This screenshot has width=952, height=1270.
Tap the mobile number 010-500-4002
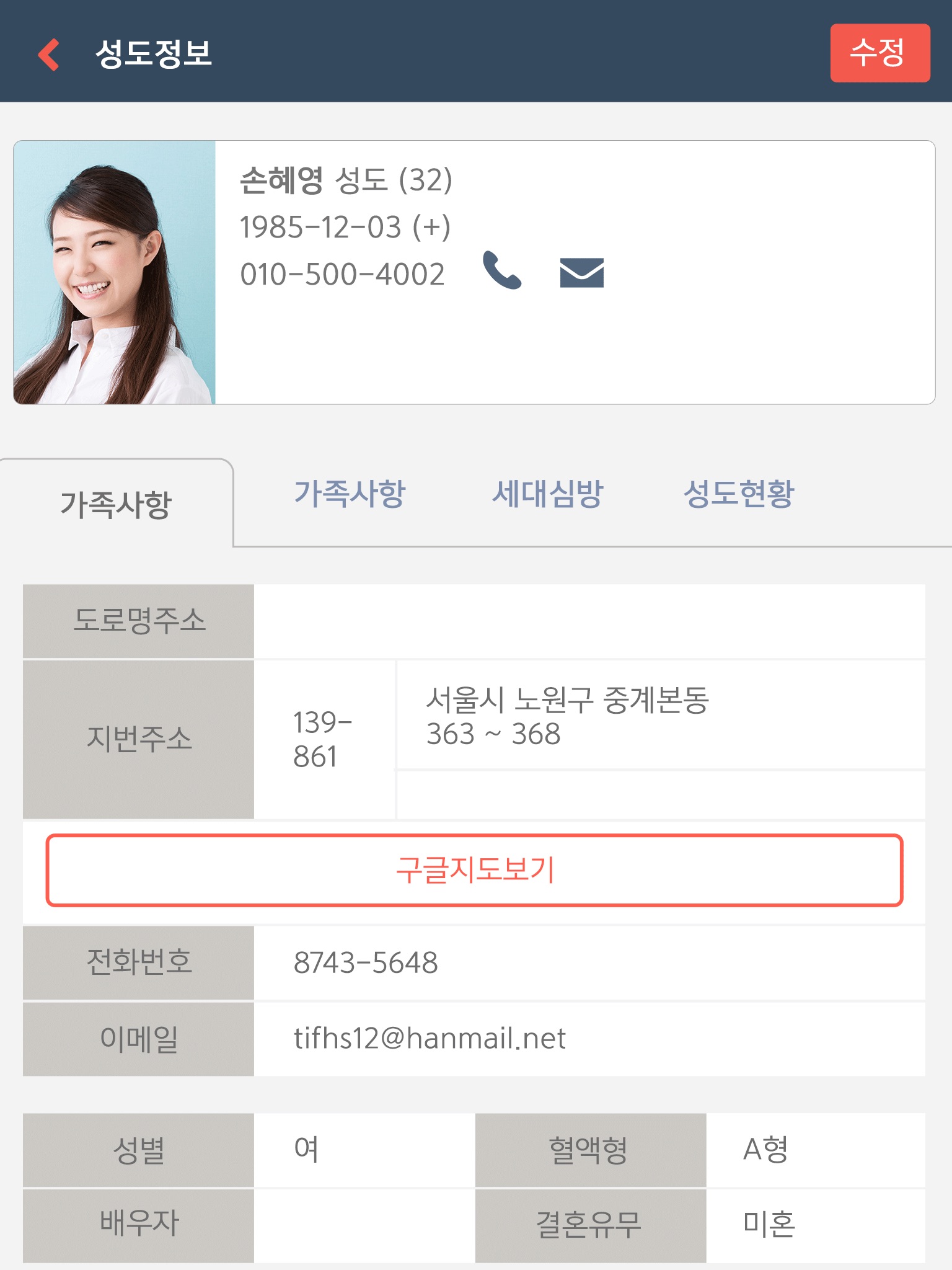[x=342, y=274]
